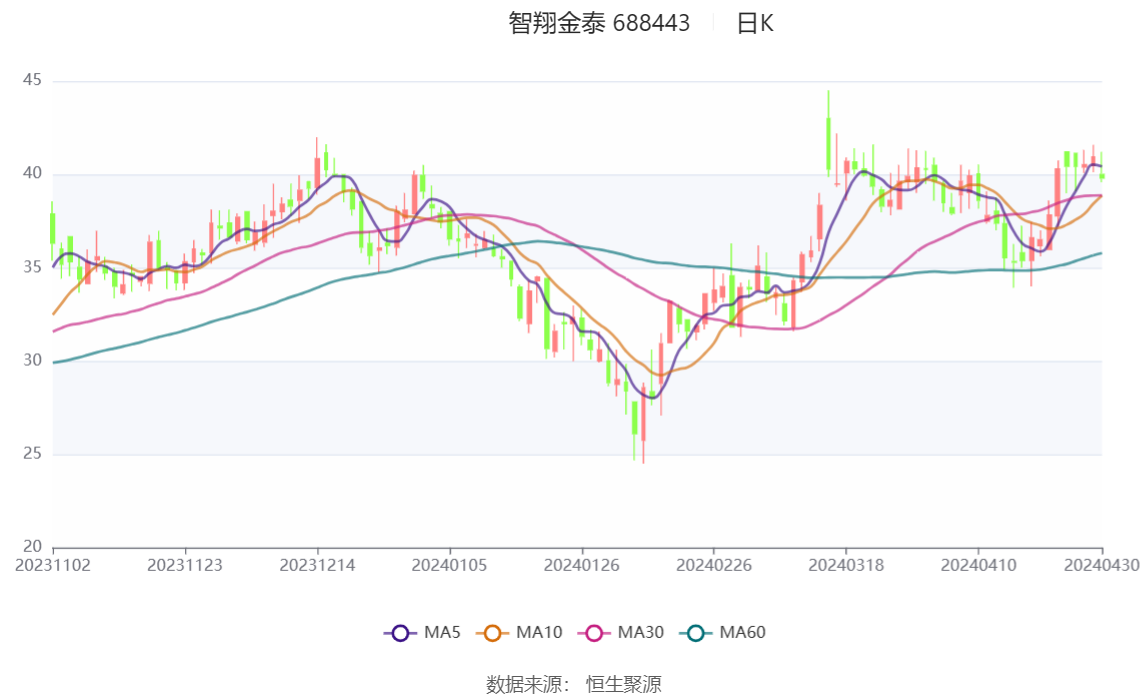Pick the 20240105 date axis label
The height and width of the screenshot is (699, 1148).
pyautogui.click(x=449, y=565)
